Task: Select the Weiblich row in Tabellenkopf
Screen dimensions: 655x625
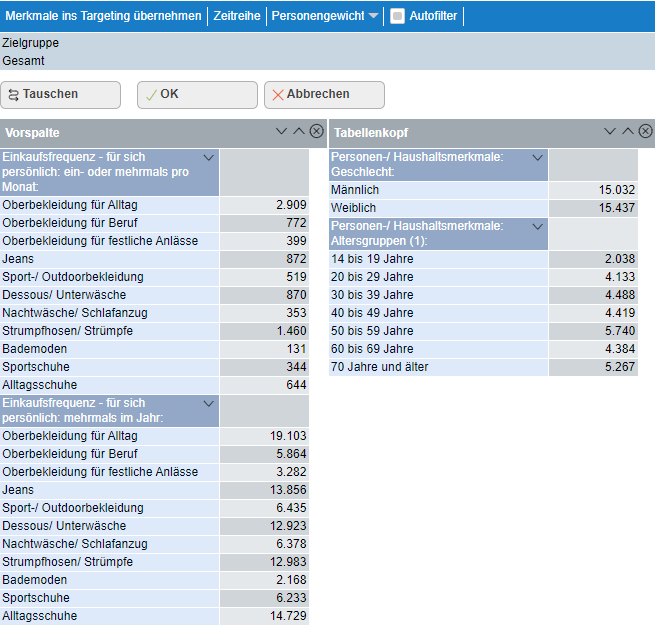Action: 438,207
